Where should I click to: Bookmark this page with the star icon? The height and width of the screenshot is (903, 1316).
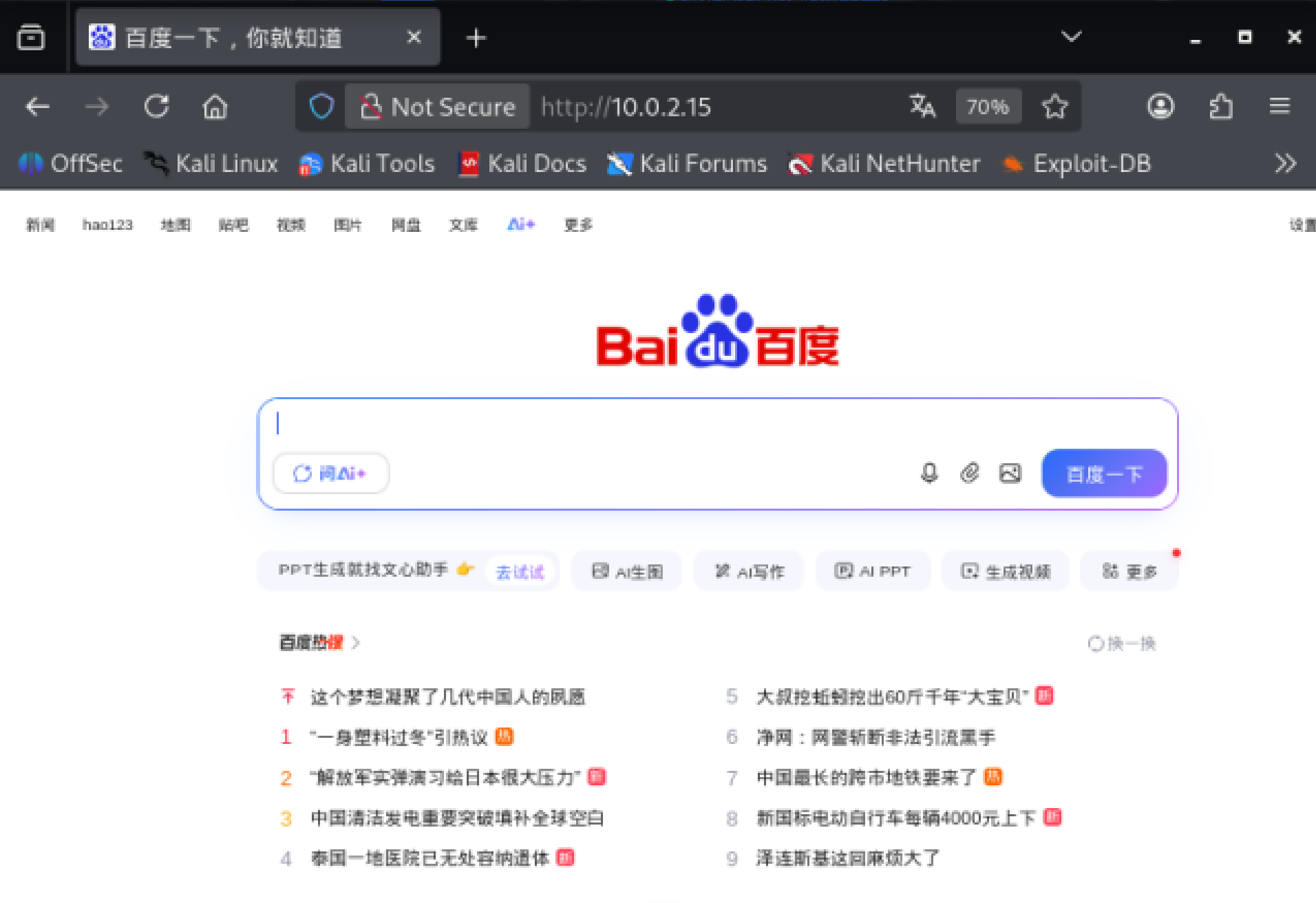(x=1054, y=107)
